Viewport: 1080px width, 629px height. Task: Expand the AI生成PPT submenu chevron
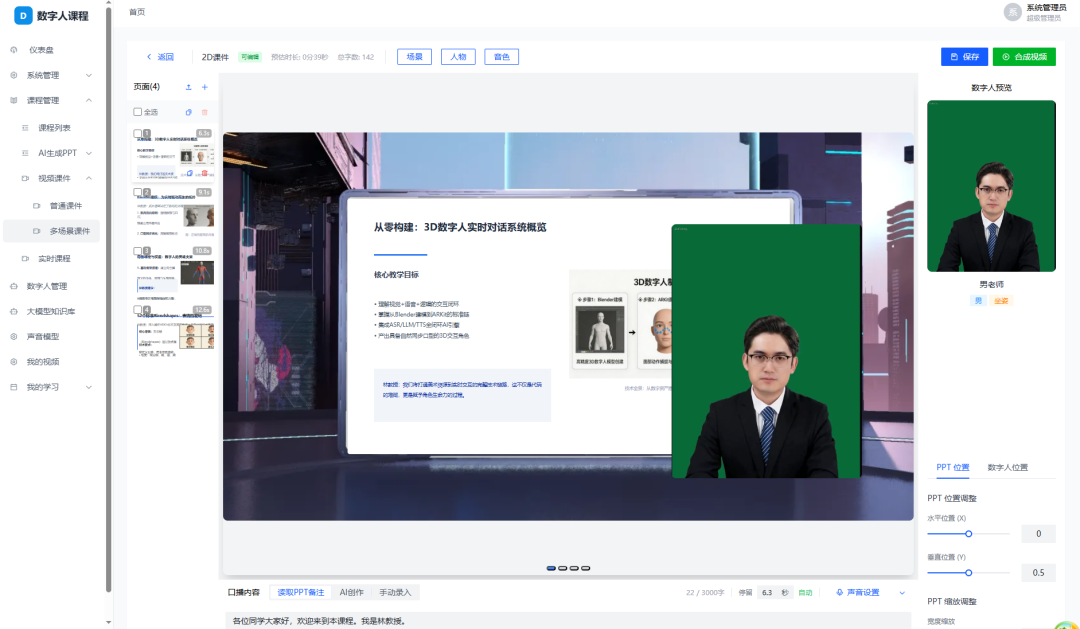click(89, 153)
